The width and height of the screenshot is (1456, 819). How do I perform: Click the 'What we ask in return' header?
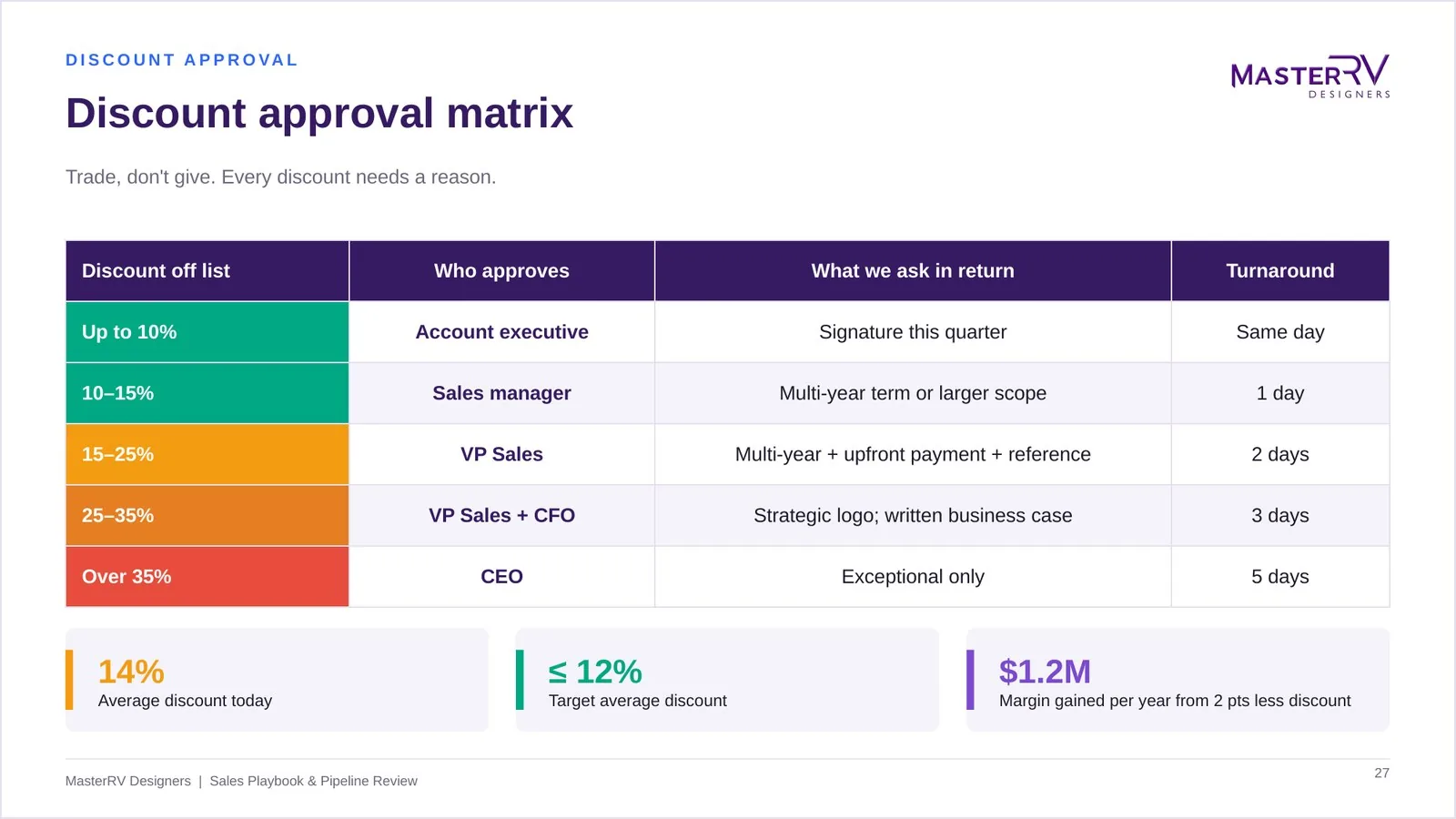[913, 270]
